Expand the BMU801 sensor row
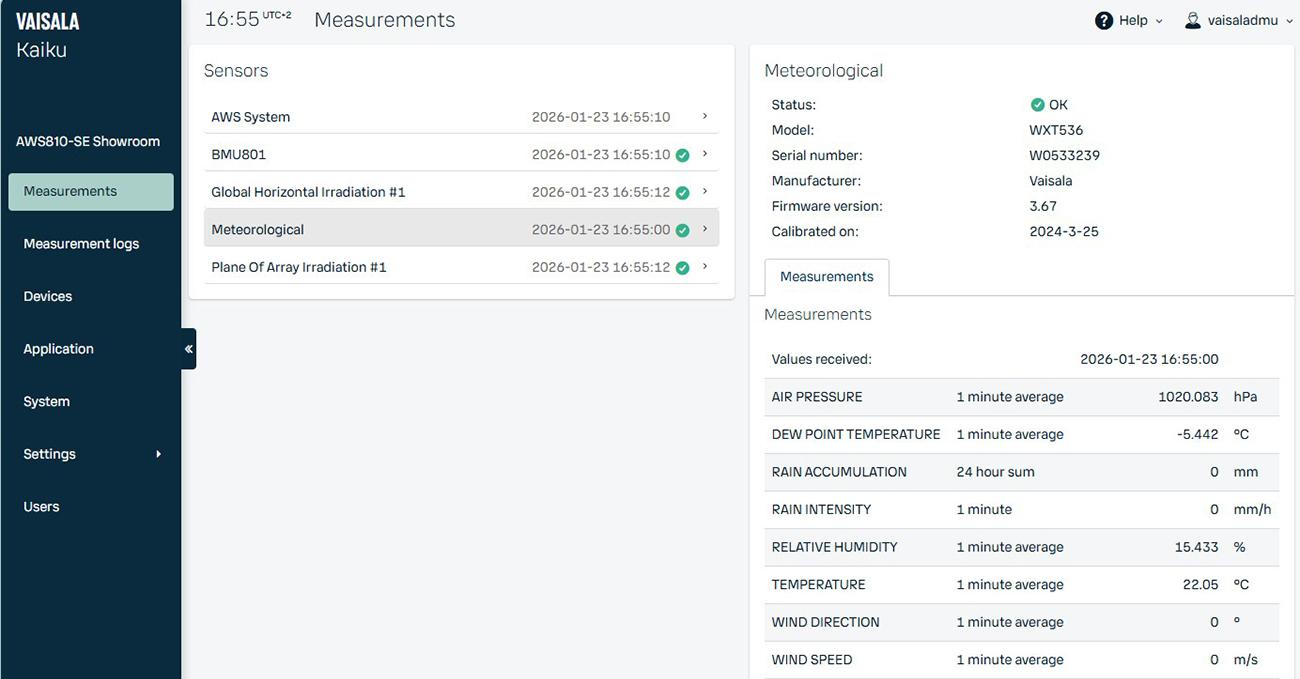The image size is (1300, 679). (703, 154)
